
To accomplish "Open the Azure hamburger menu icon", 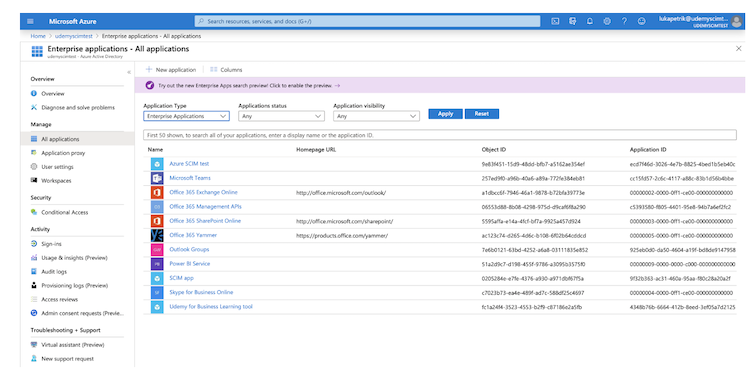I will tap(31, 21).
